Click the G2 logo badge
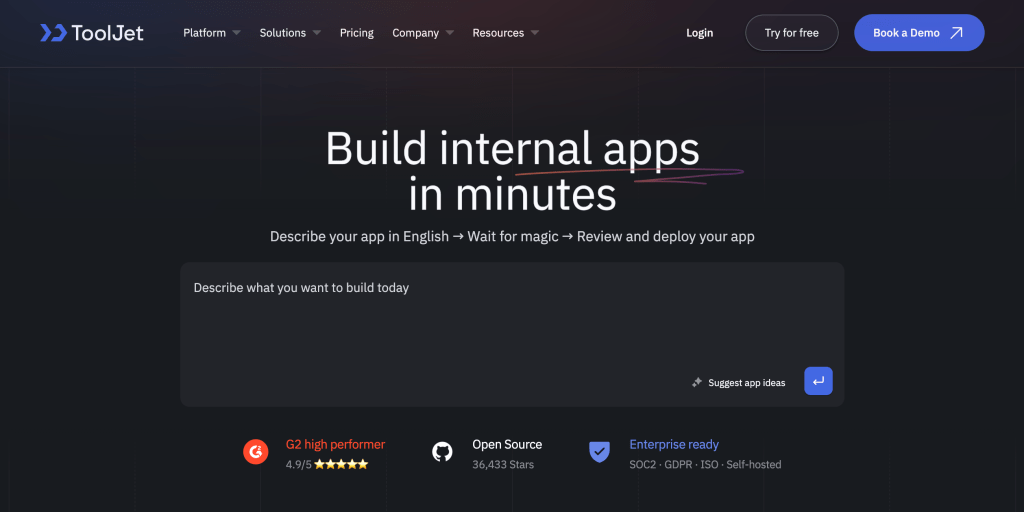 coord(256,452)
